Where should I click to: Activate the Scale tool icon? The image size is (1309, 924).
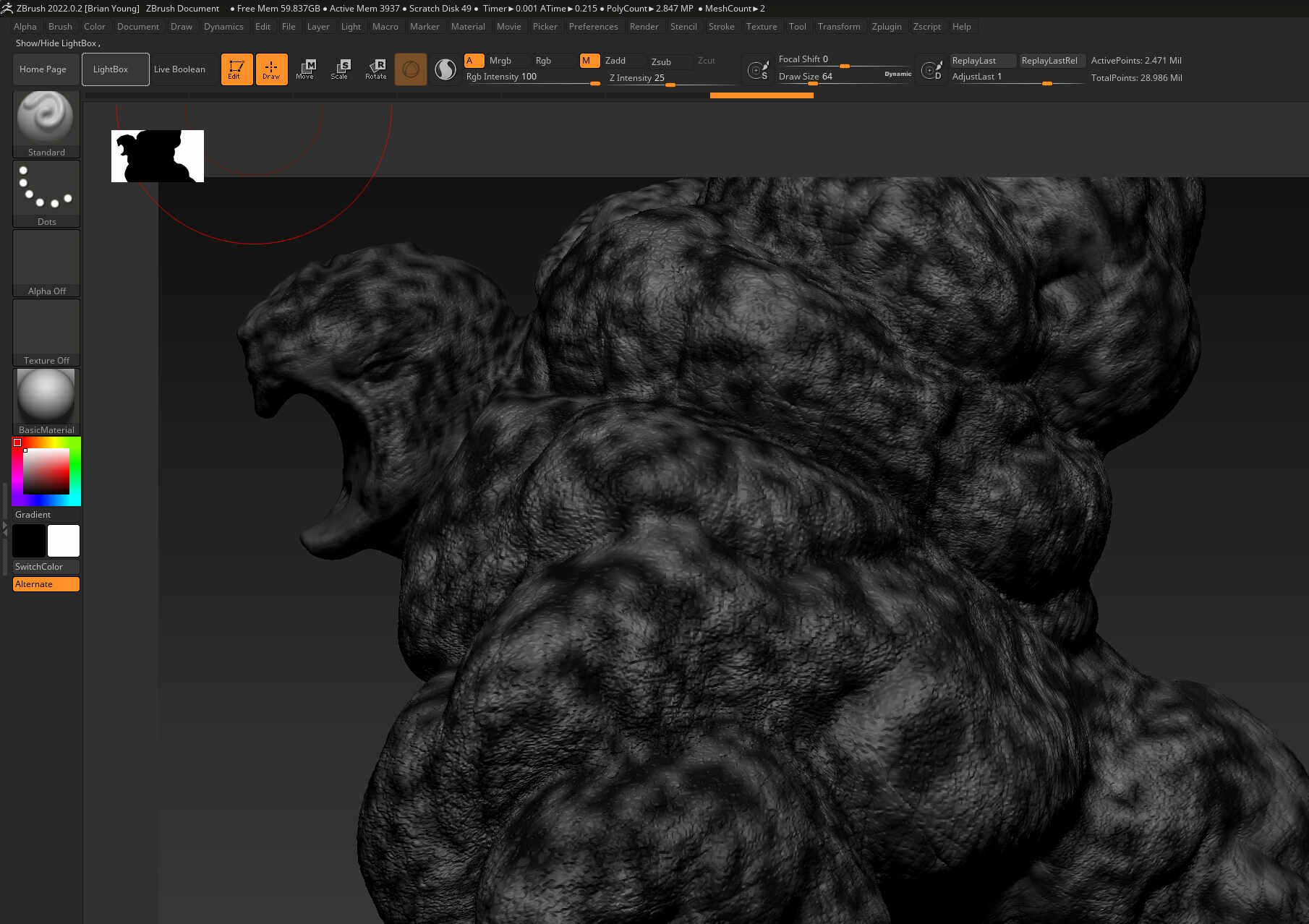pos(340,69)
